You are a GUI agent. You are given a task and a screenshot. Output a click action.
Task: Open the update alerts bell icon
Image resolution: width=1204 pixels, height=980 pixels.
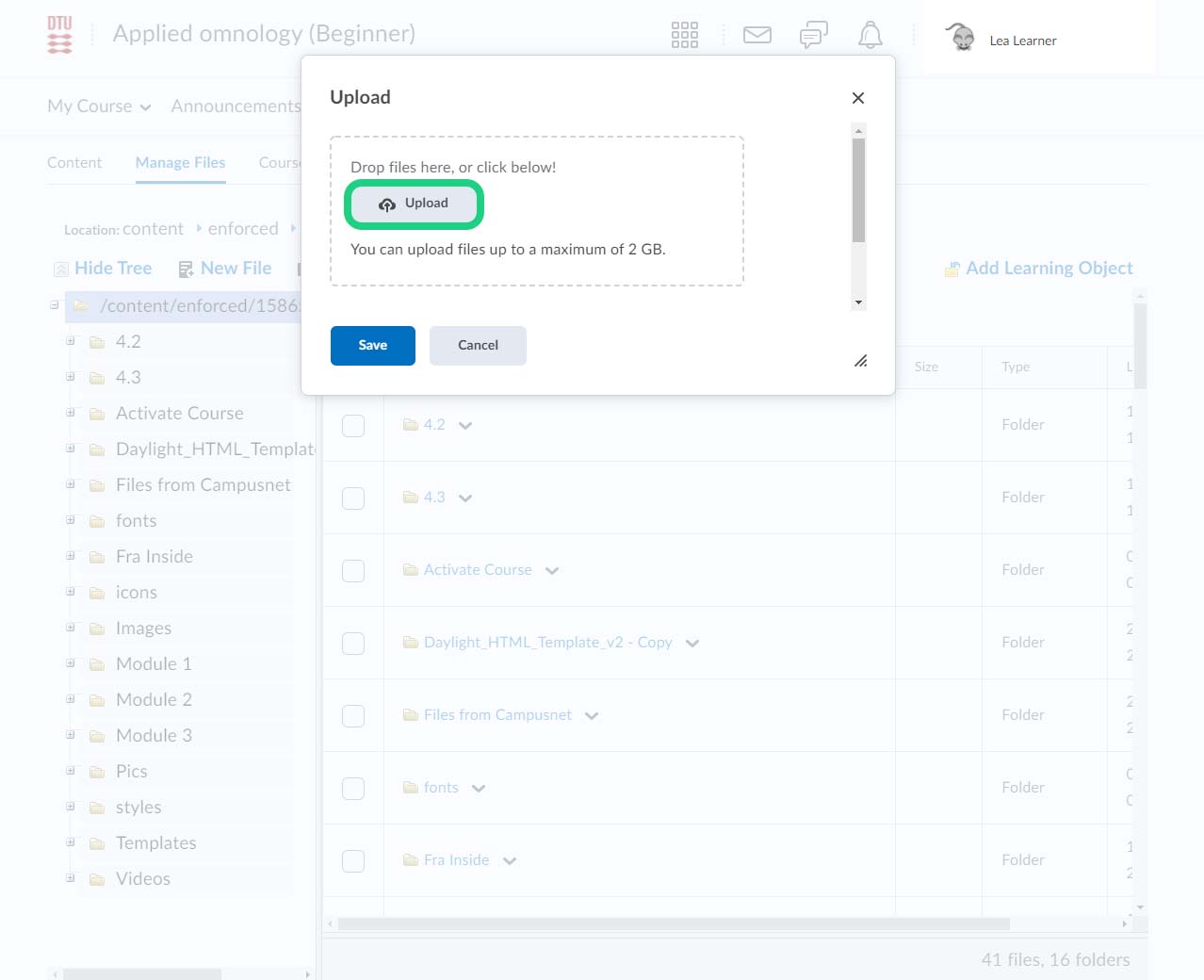click(x=870, y=35)
